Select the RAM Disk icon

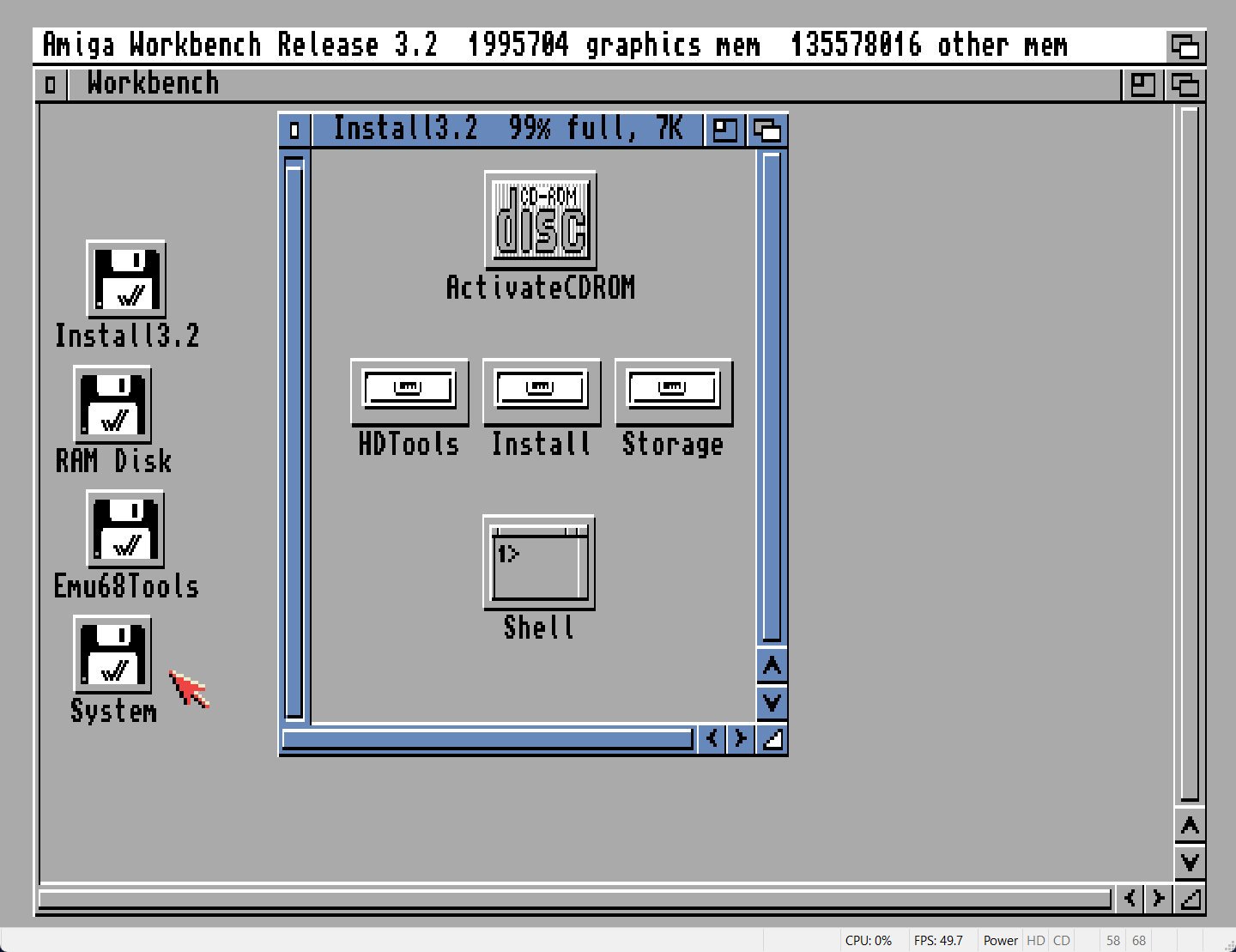pyautogui.click(x=112, y=404)
